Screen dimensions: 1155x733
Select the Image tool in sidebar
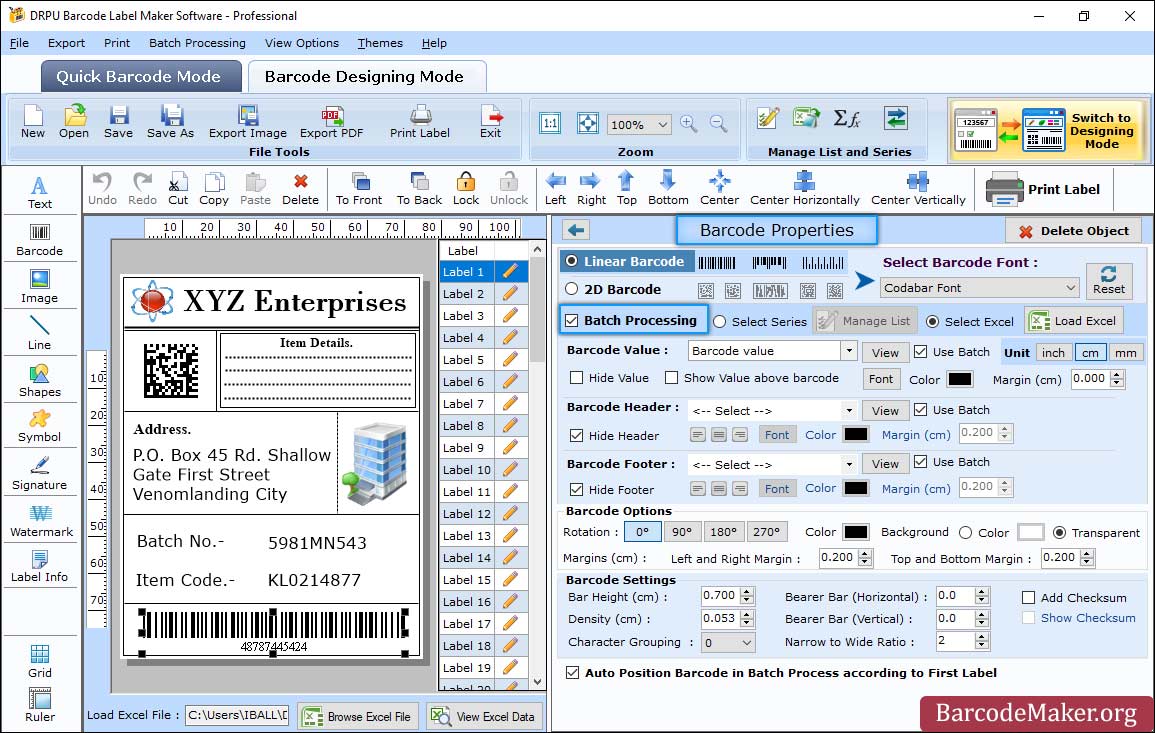(40, 287)
